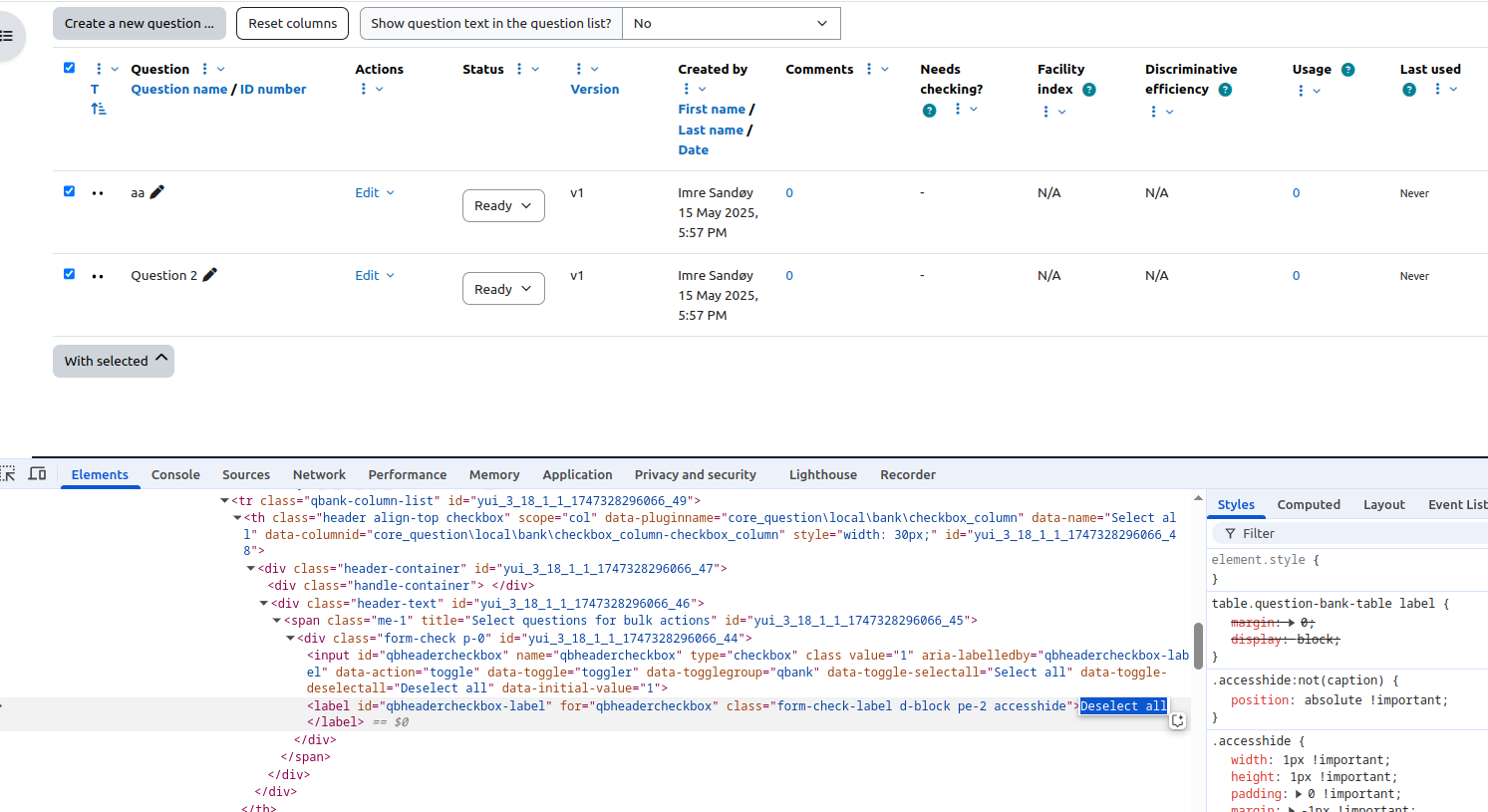
Task: Open the Performance tab
Action: (408, 475)
